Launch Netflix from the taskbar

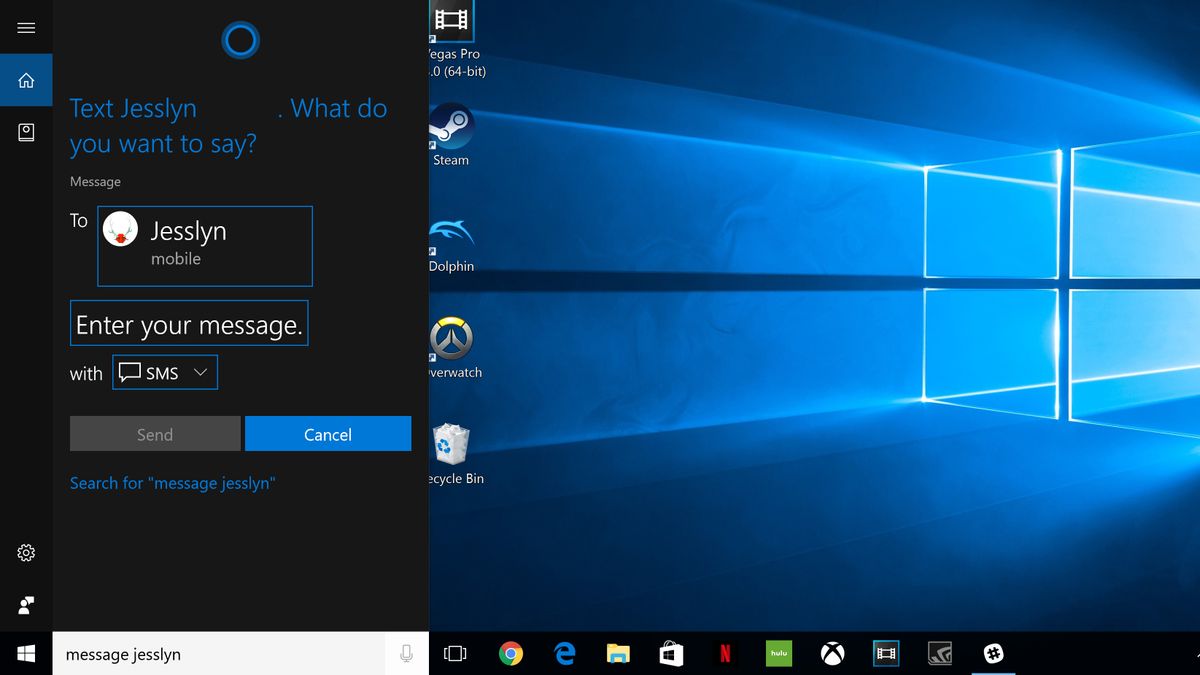724,653
